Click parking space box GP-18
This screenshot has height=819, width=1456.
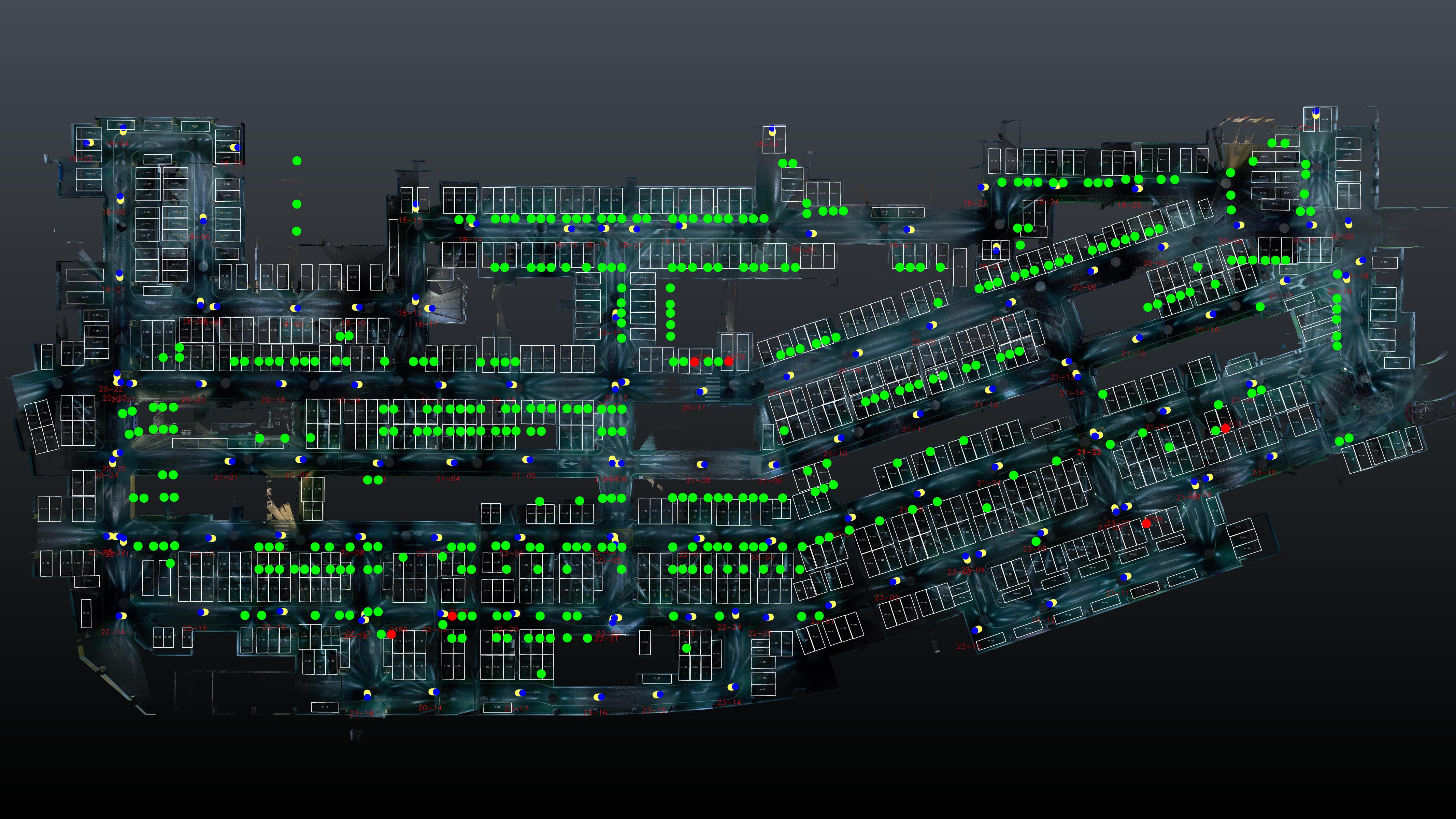[x=325, y=707]
